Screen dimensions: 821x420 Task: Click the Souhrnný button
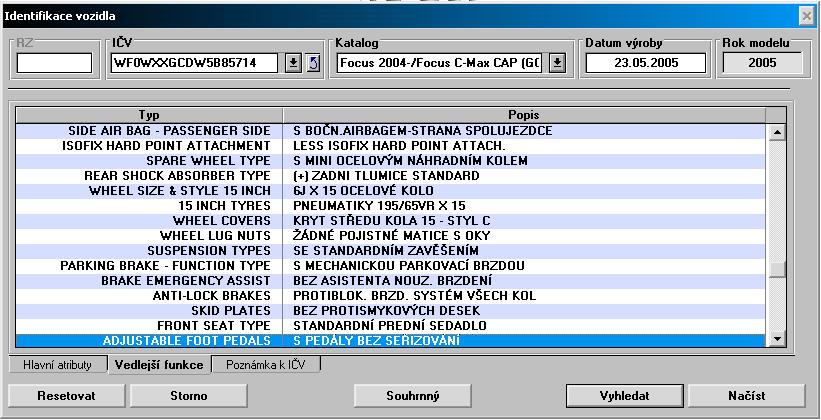413,395
